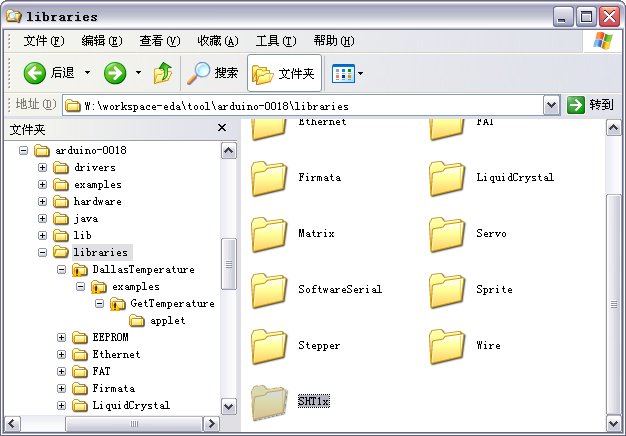Expand the drivers tree node
This screenshot has width=626, height=436.
tap(43, 168)
